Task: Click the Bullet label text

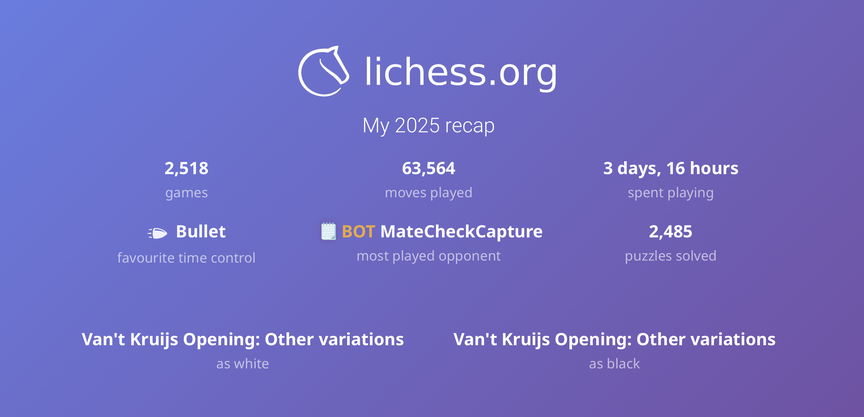Action: click(200, 232)
